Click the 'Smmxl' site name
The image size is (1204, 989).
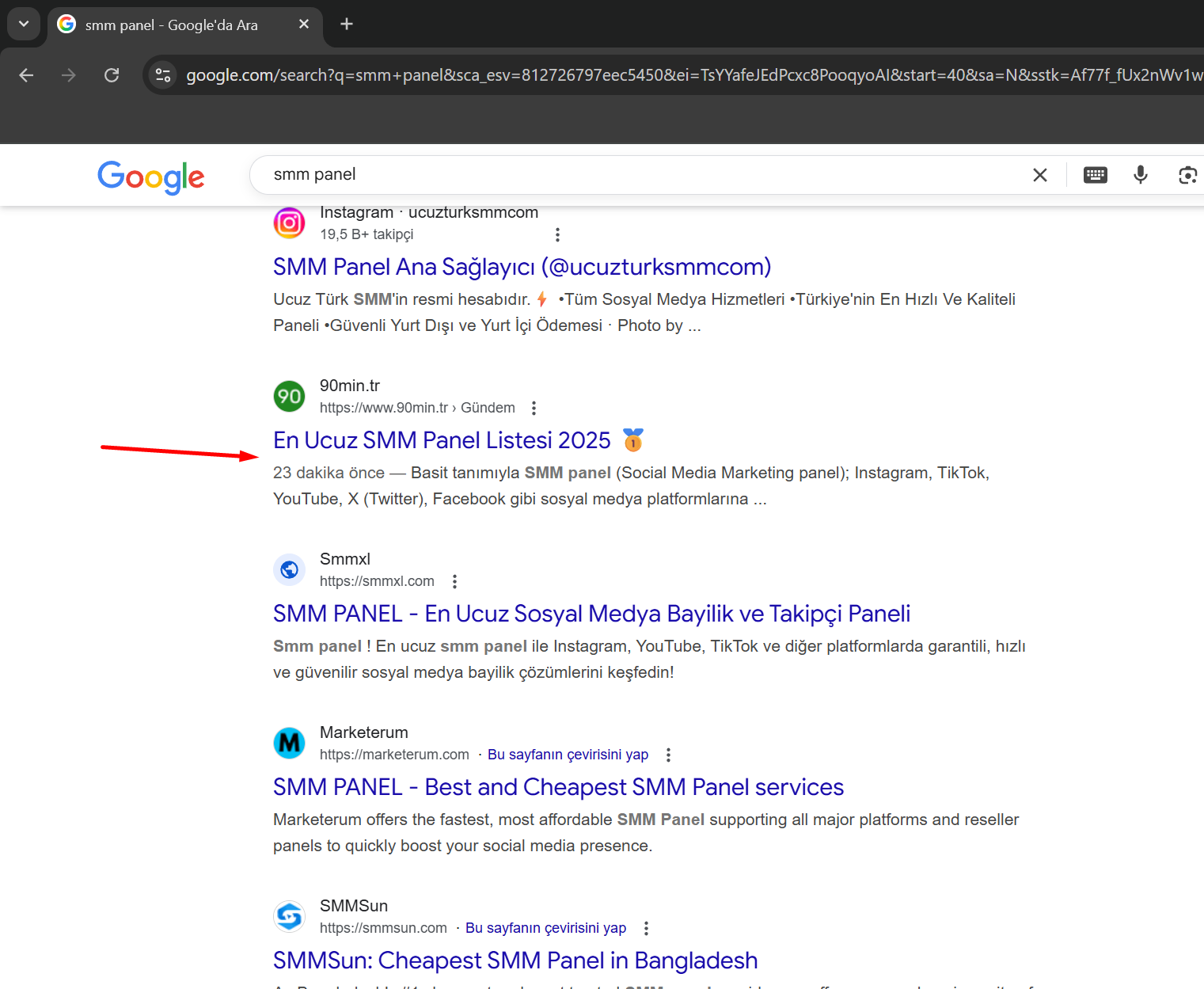345,559
